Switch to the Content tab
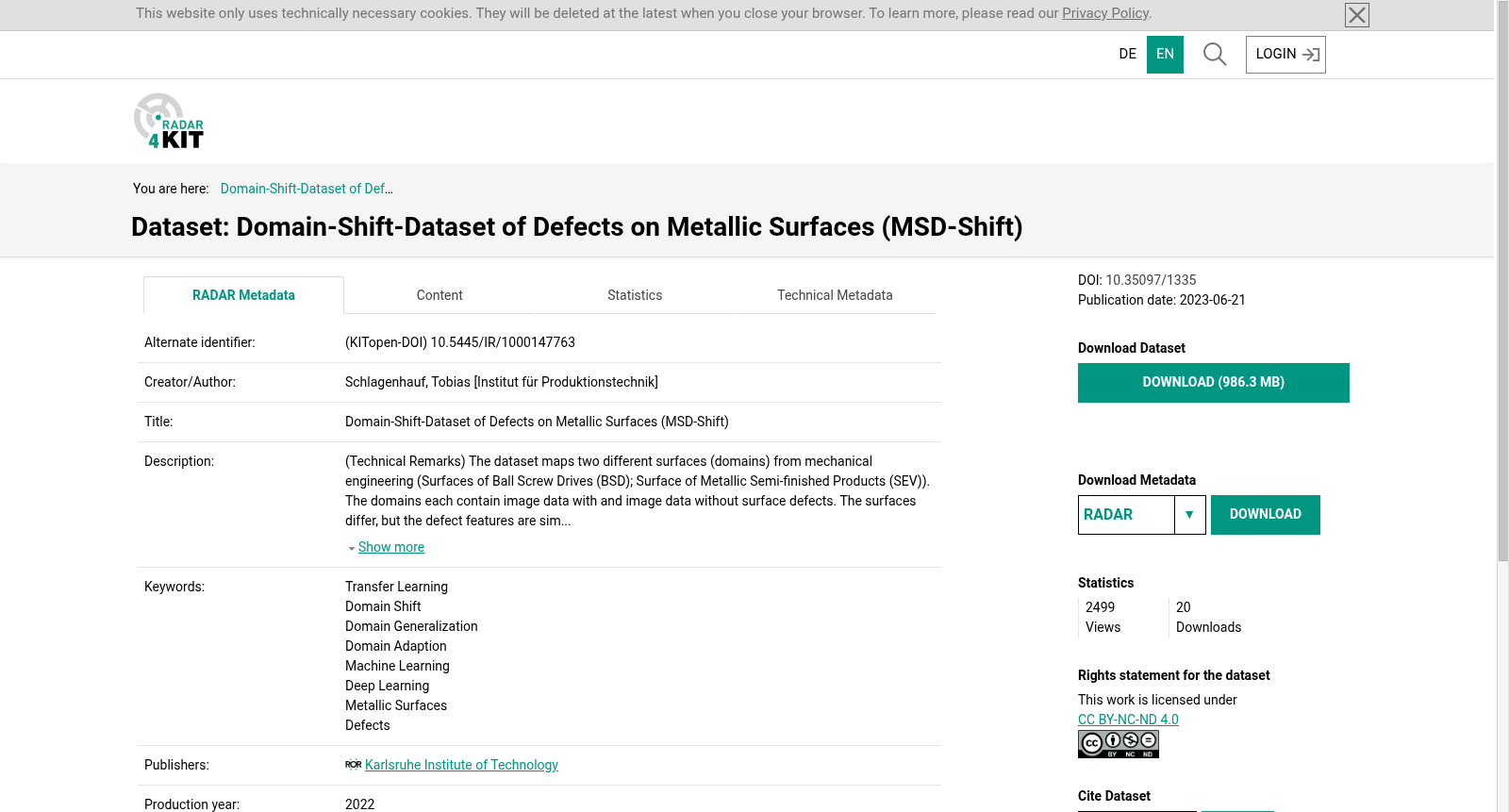 pyautogui.click(x=439, y=295)
